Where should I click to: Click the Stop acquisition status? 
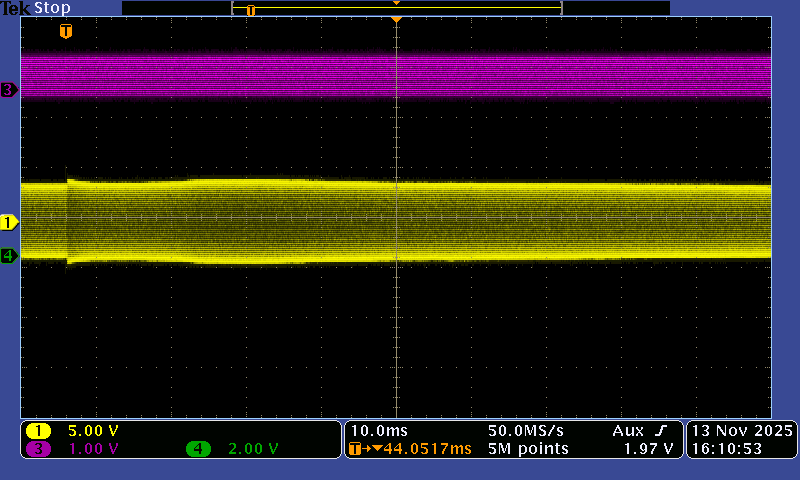52,8
